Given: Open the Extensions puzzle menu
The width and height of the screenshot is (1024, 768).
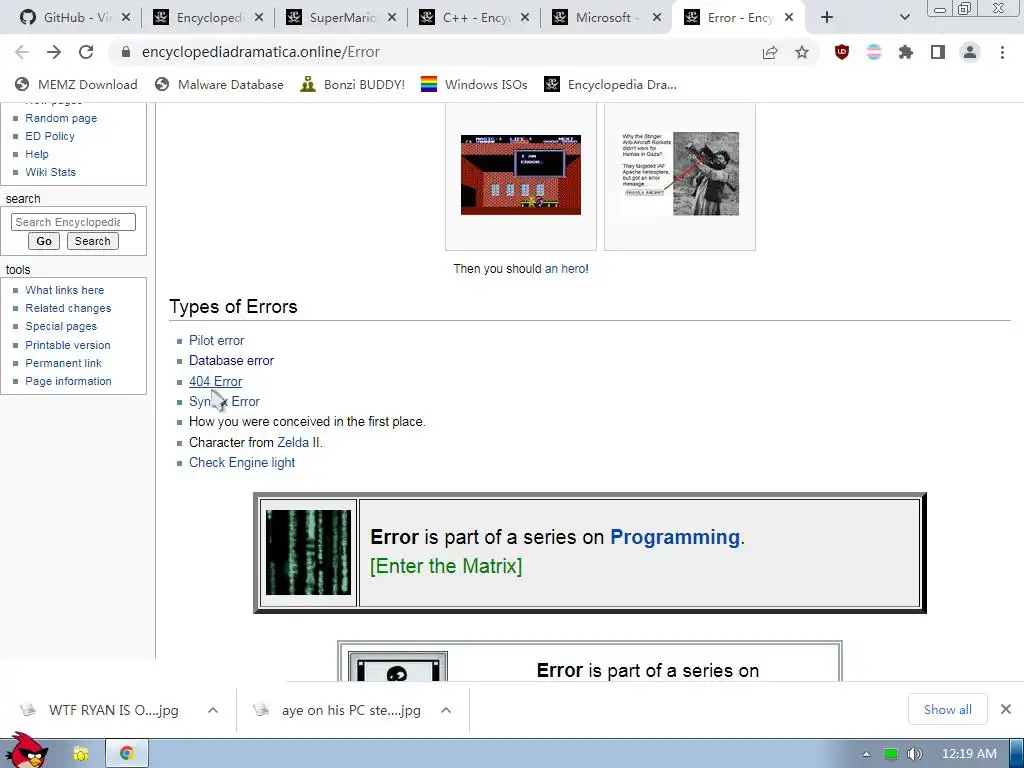Looking at the screenshot, I should click(906, 52).
